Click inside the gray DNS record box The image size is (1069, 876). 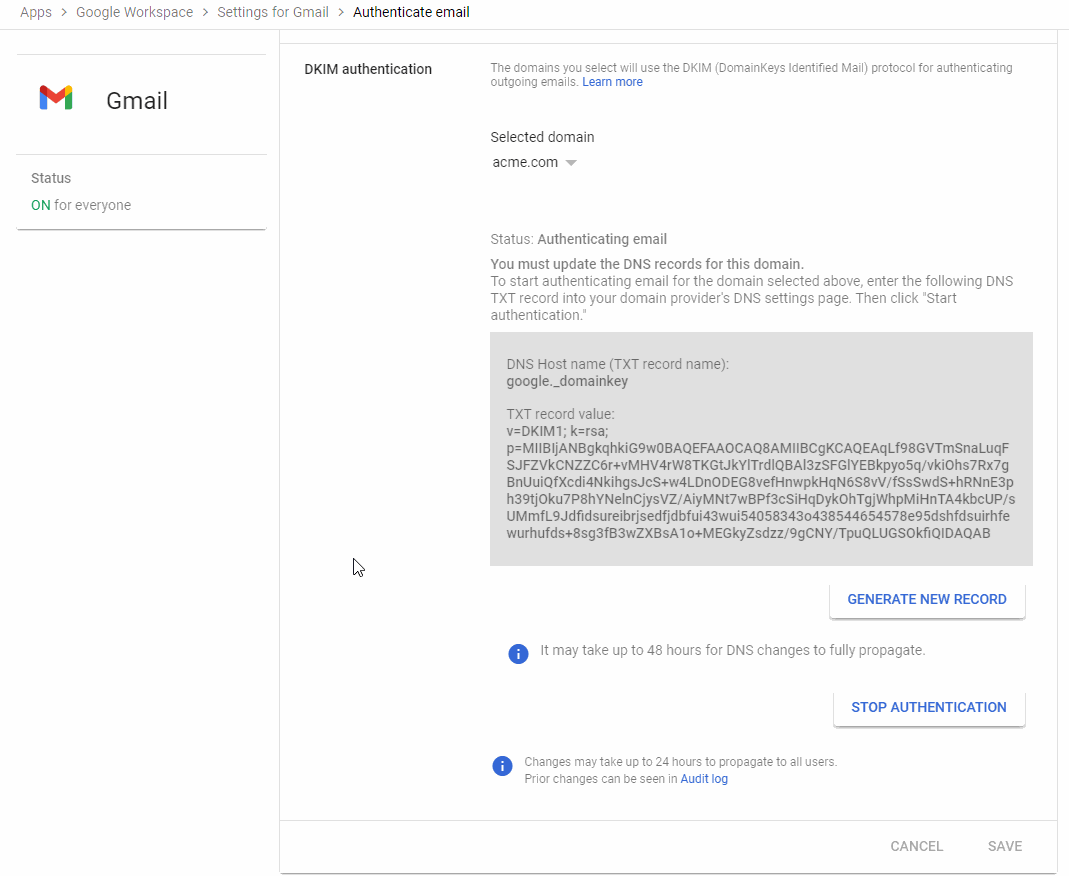click(760, 448)
